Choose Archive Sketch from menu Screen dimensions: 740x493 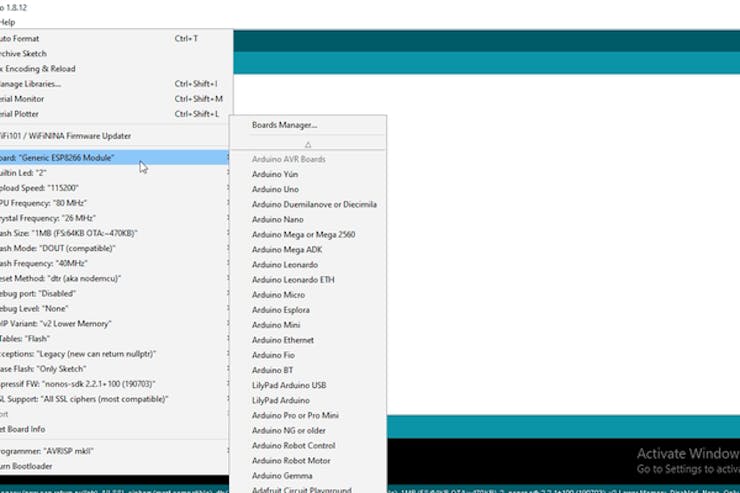click(116, 54)
